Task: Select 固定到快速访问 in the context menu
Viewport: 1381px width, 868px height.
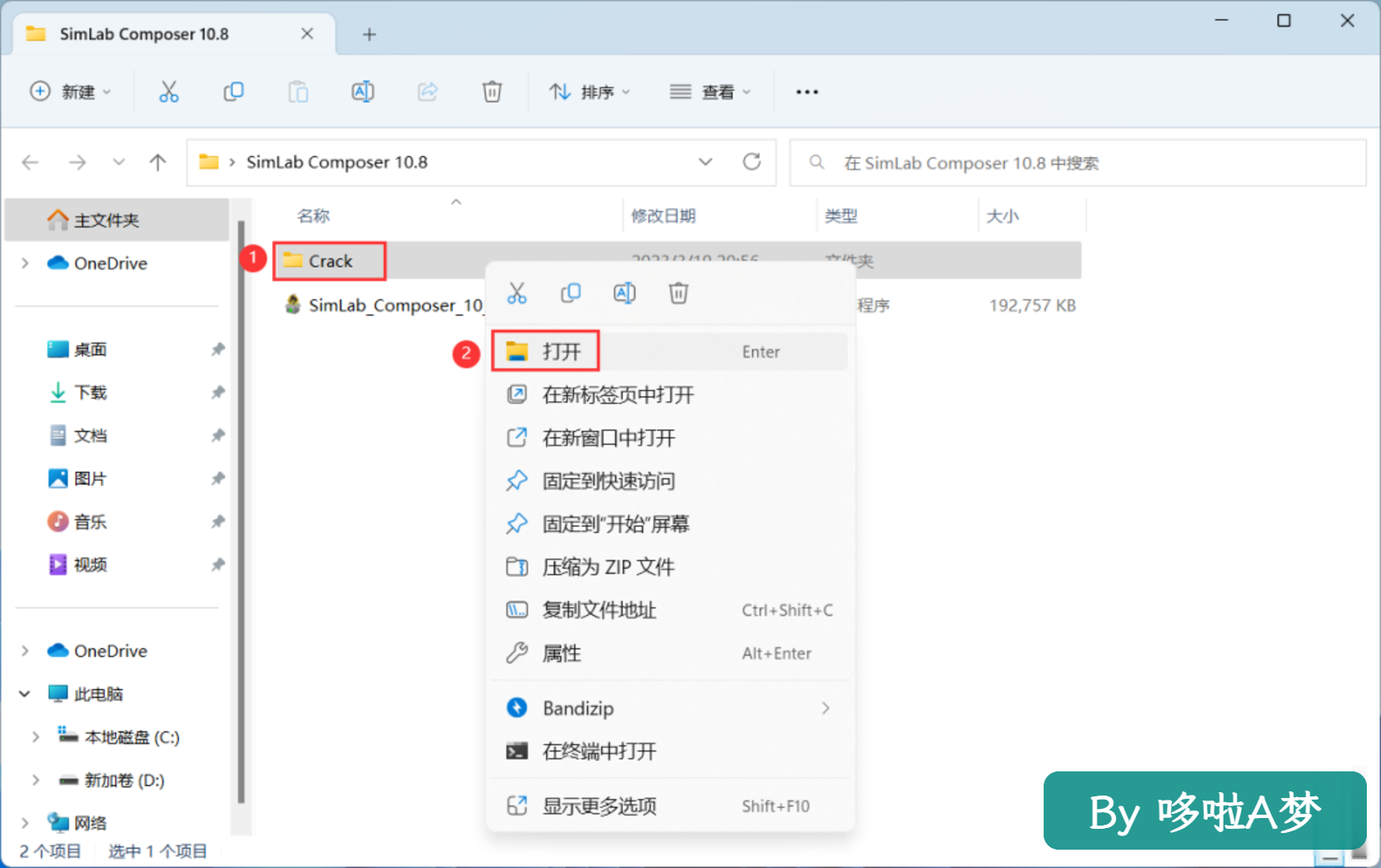Action: point(670,481)
